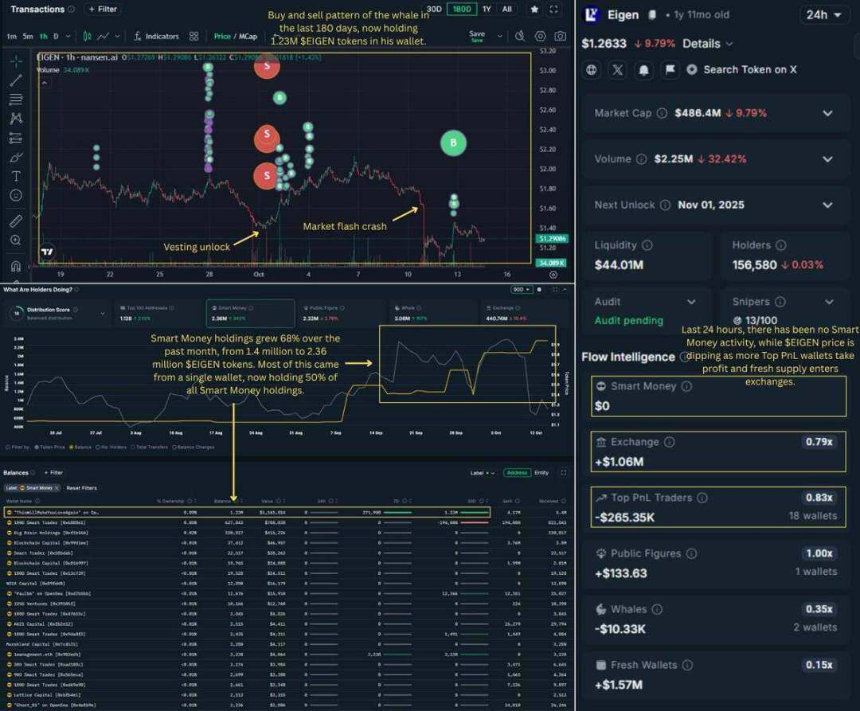Viewport: 860px width, 711px height.
Task: Expand the Market Cap row
Action: click(827, 113)
